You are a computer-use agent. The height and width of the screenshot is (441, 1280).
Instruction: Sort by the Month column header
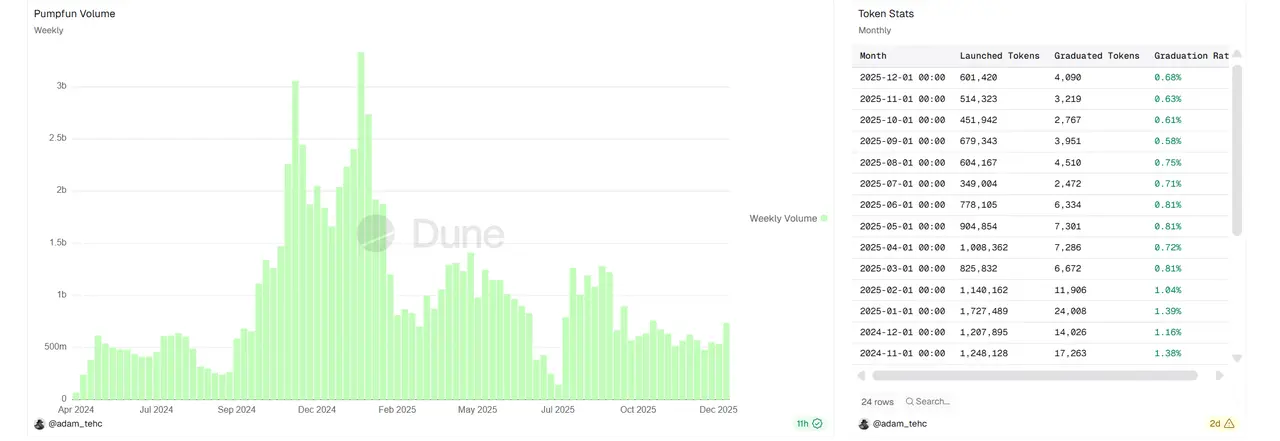[x=873, y=56]
